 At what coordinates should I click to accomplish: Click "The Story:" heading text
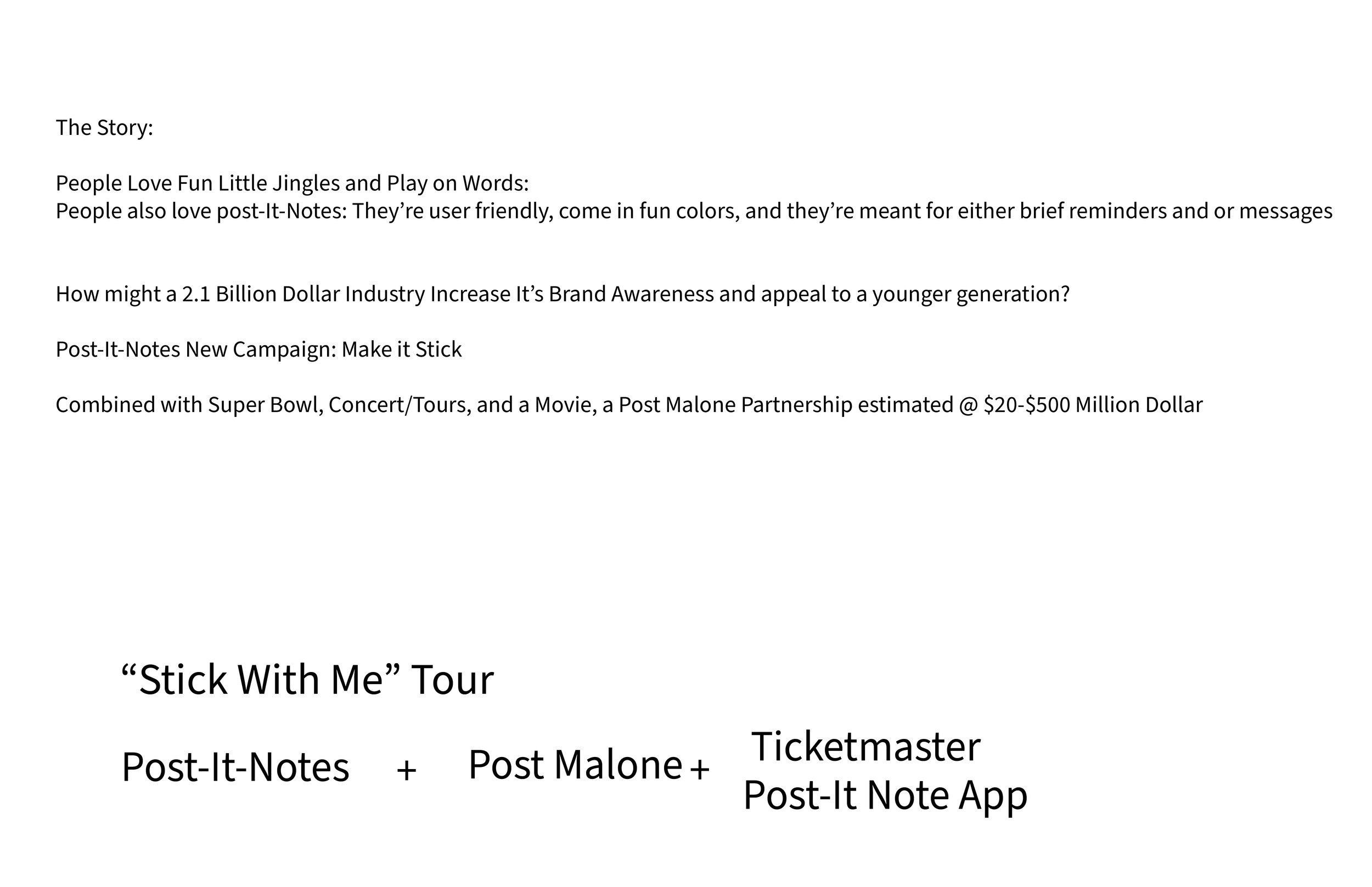click(x=104, y=127)
